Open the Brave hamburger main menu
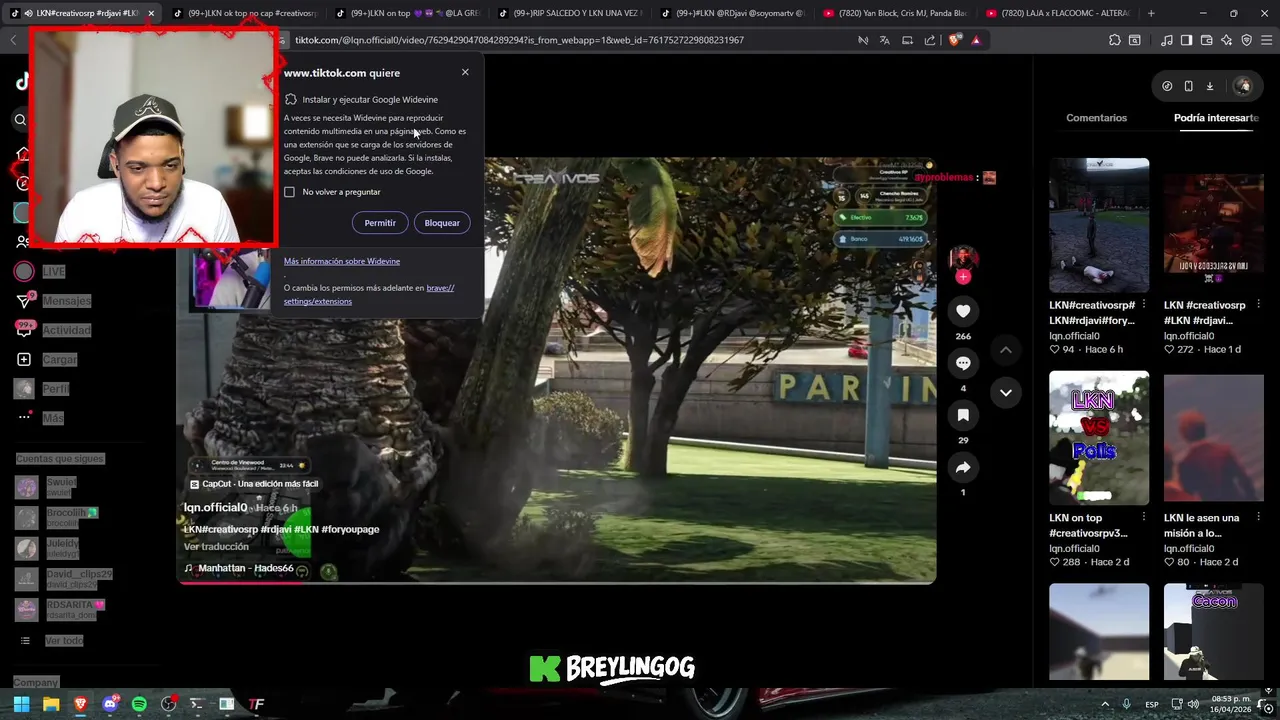The height and width of the screenshot is (720, 1280). [1266, 40]
